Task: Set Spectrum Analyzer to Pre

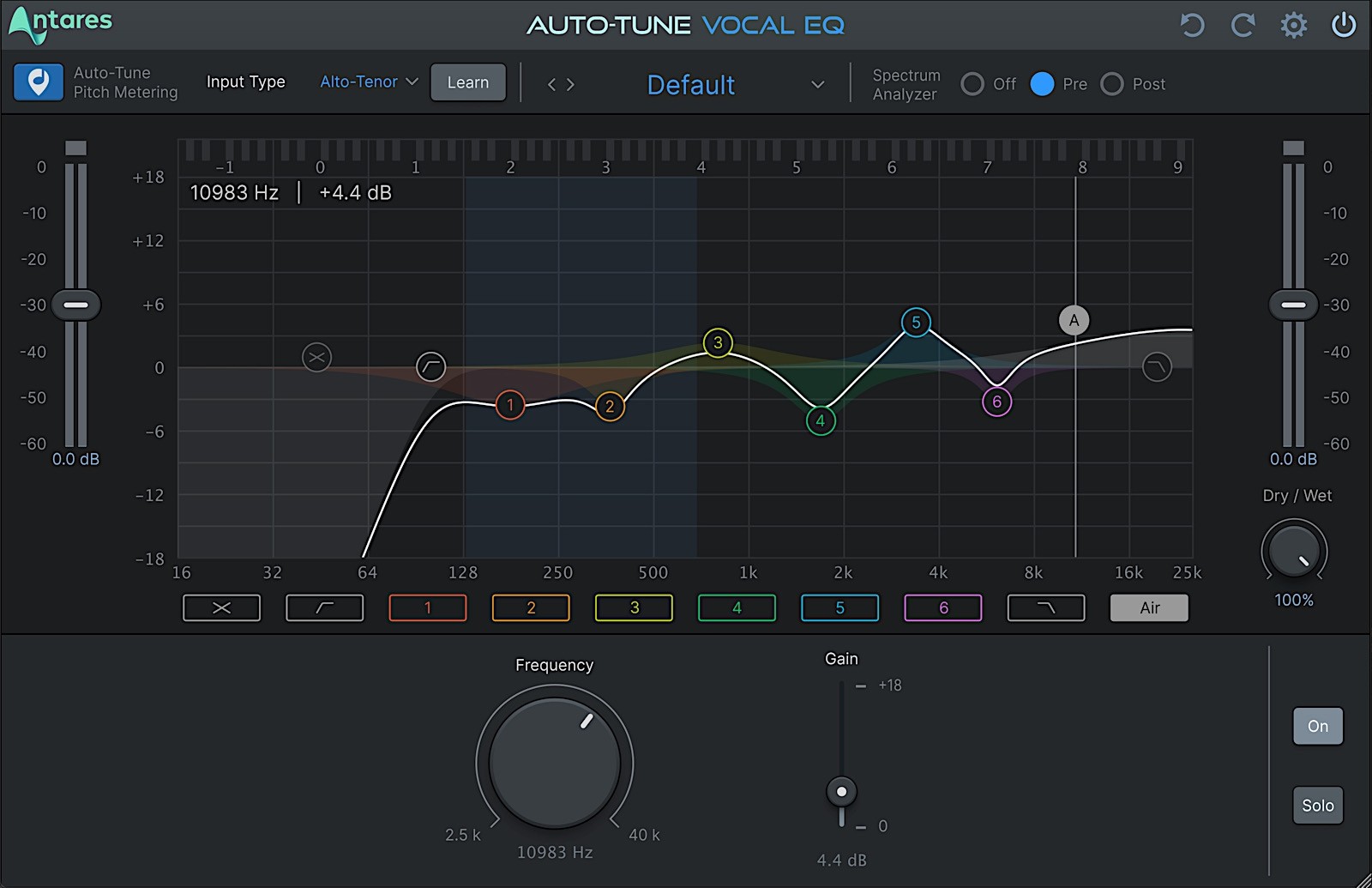Action: [1042, 84]
